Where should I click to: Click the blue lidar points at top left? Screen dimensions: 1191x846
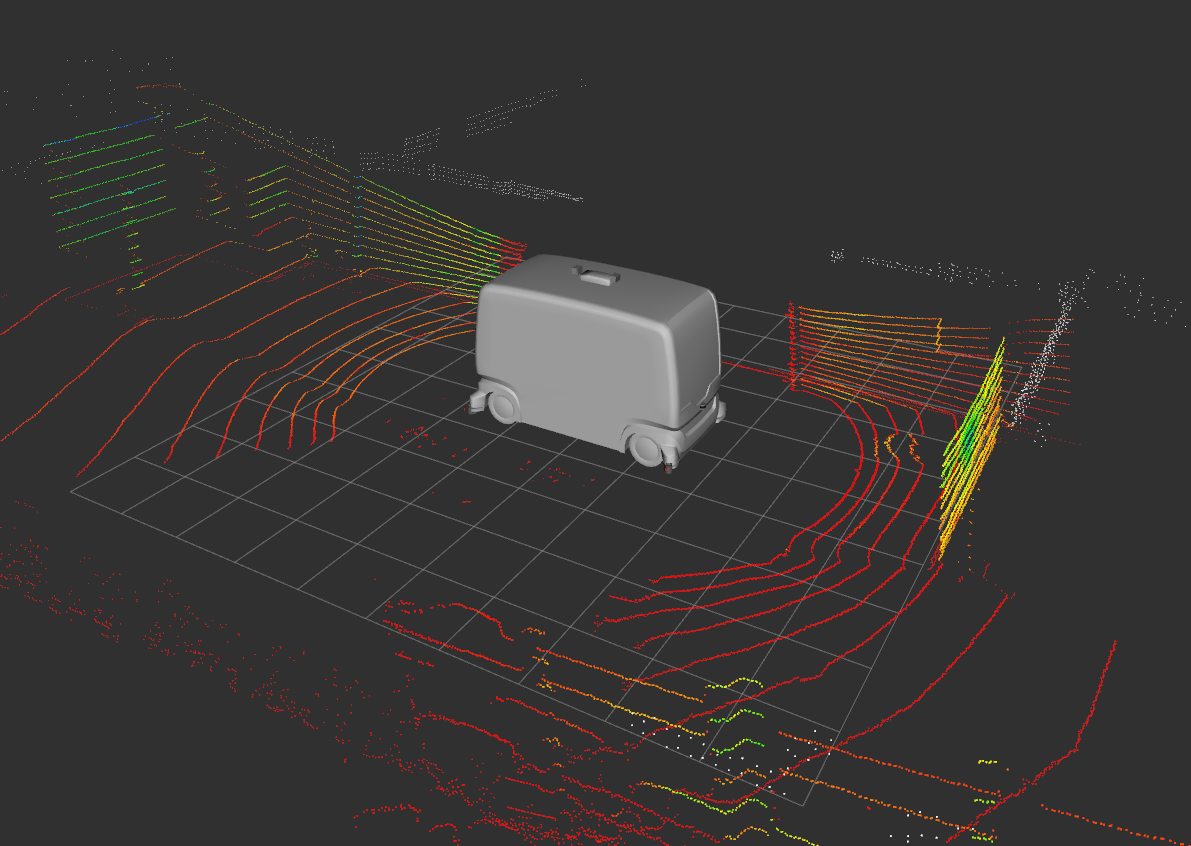tap(140, 123)
